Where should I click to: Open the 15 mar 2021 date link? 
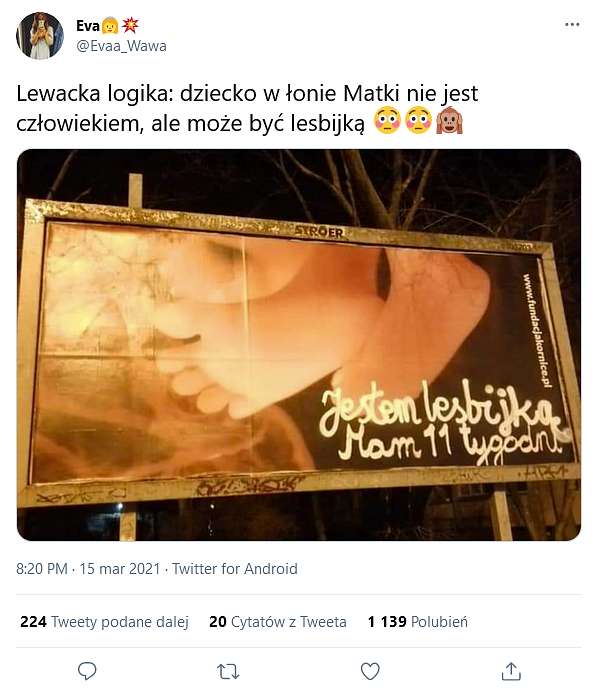(120, 568)
